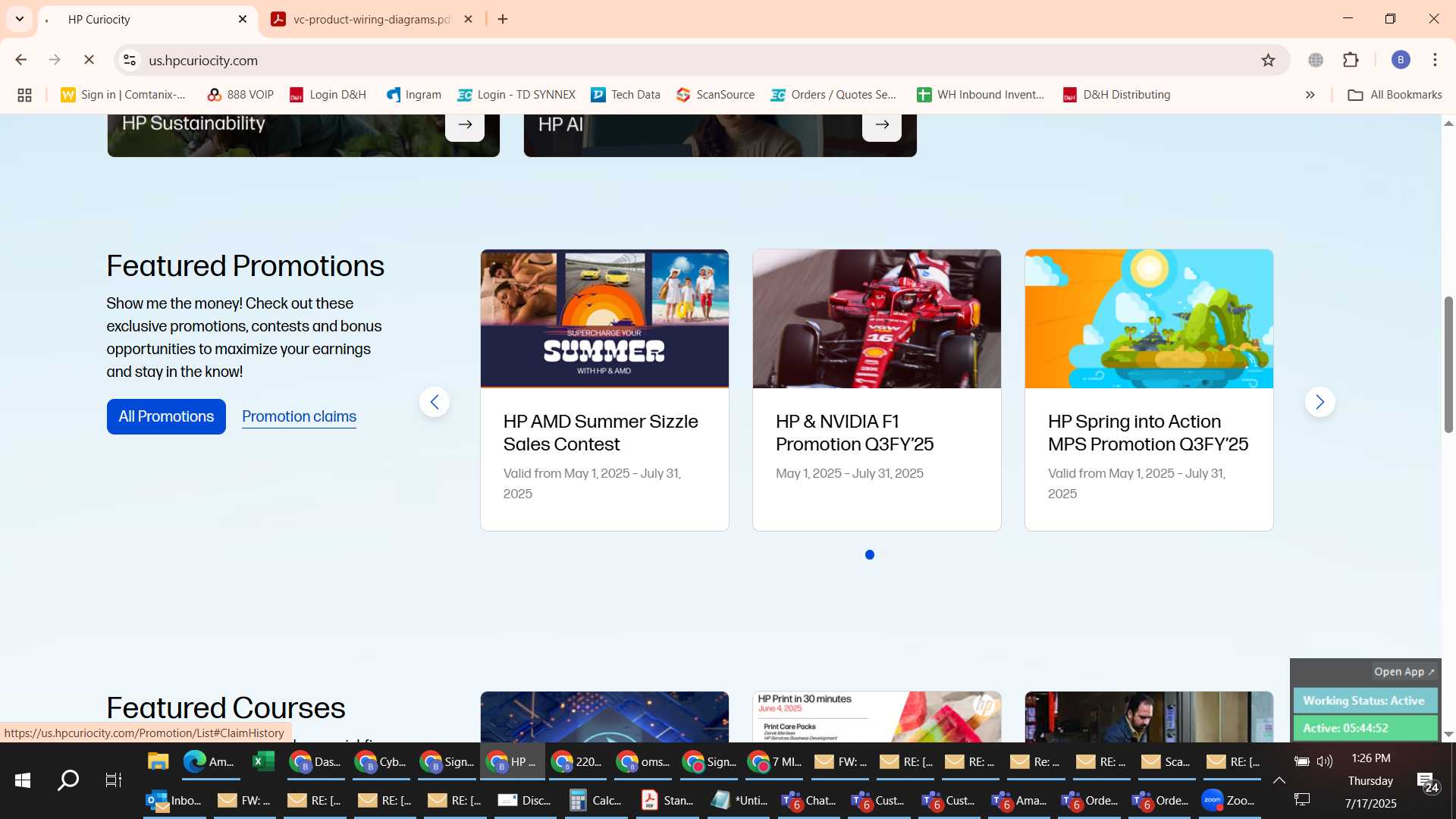Open the Ingram bookmark
The image size is (1456, 819).
[414, 95]
